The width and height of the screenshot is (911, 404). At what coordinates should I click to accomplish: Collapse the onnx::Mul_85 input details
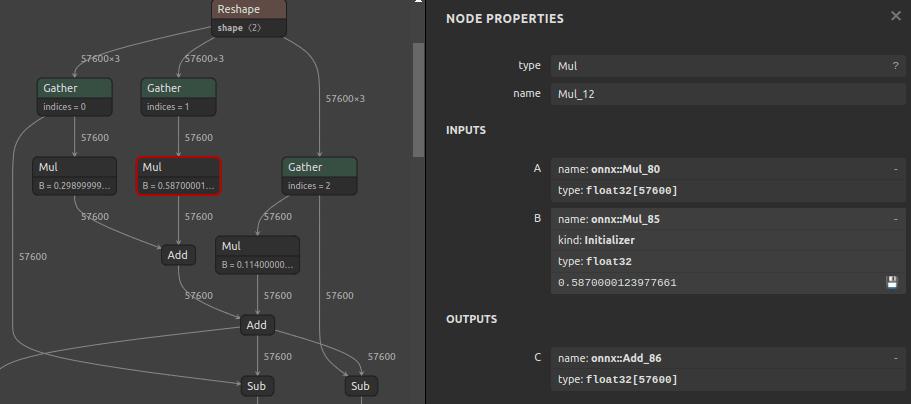click(895, 218)
